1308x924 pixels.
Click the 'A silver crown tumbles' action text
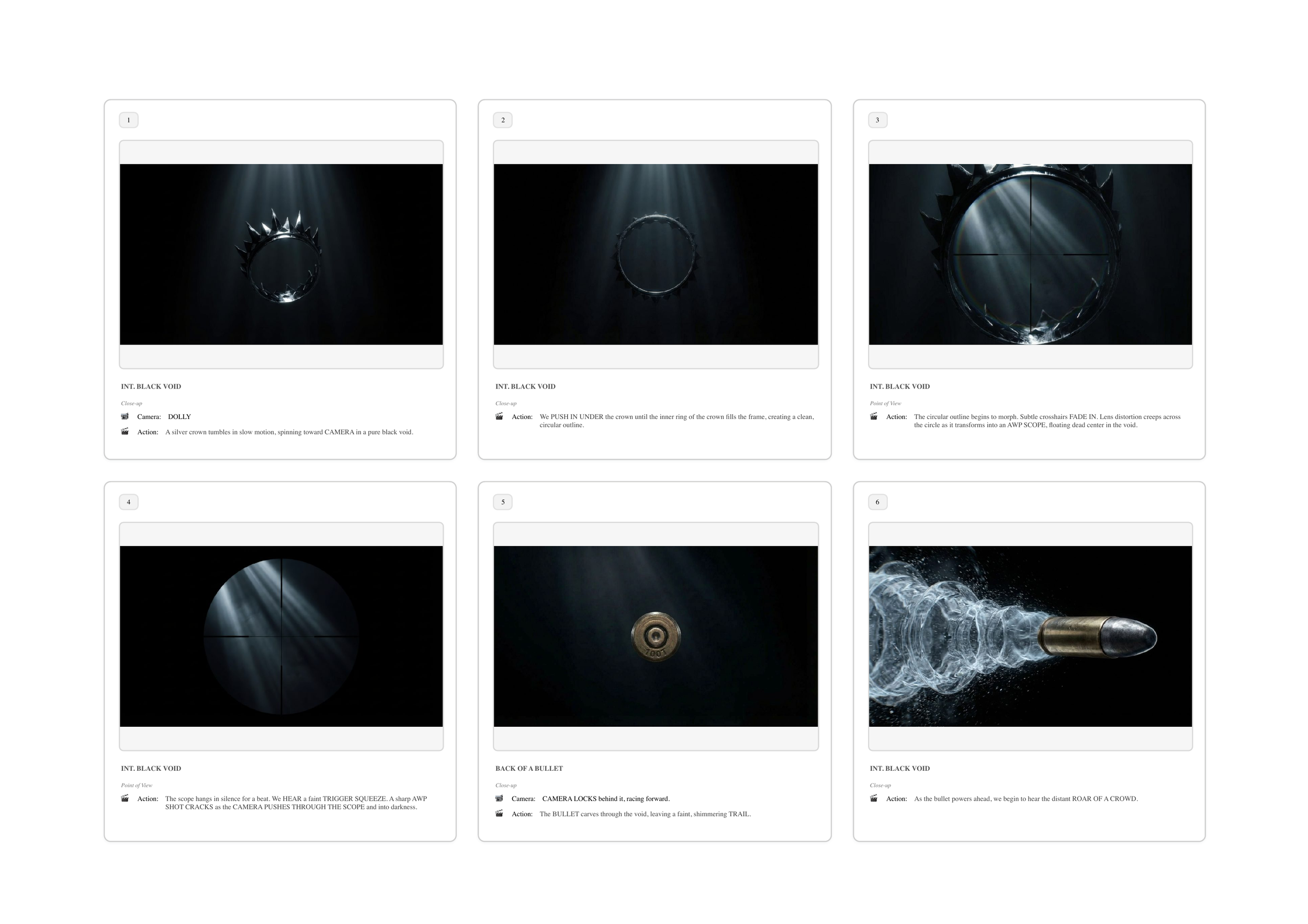[289, 432]
